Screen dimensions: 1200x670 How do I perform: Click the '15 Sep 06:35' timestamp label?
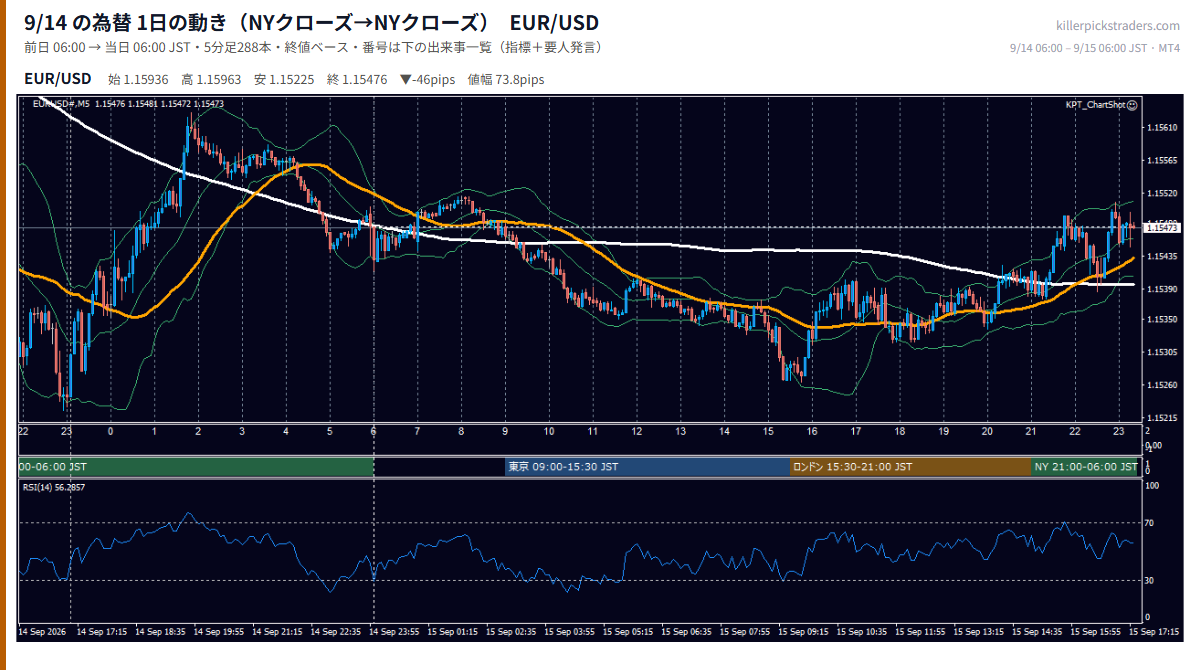pos(687,632)
